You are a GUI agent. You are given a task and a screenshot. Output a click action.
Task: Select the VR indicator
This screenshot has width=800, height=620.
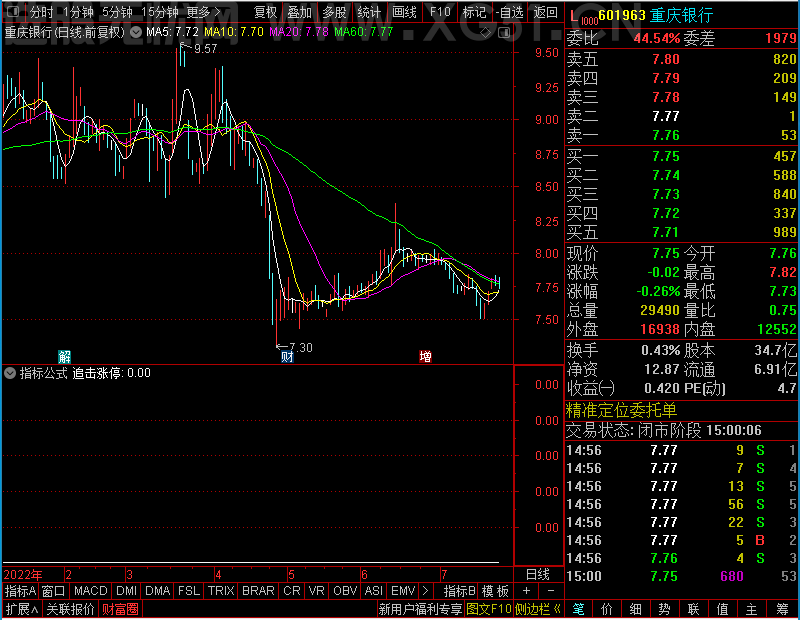pyautogui.click(x=316, y=591)
